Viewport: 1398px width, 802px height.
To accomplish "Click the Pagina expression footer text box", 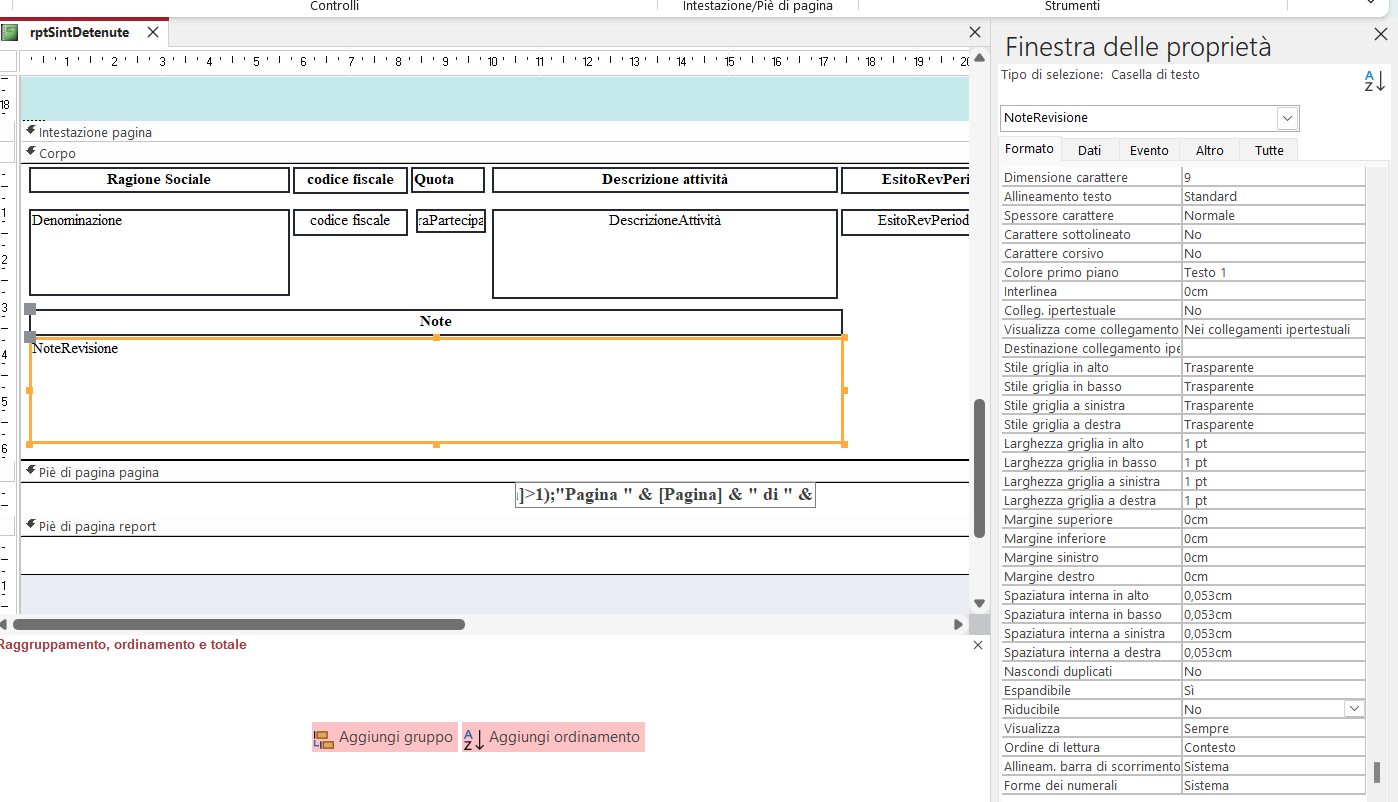I will pyautogui.click(x=665, y=495).
